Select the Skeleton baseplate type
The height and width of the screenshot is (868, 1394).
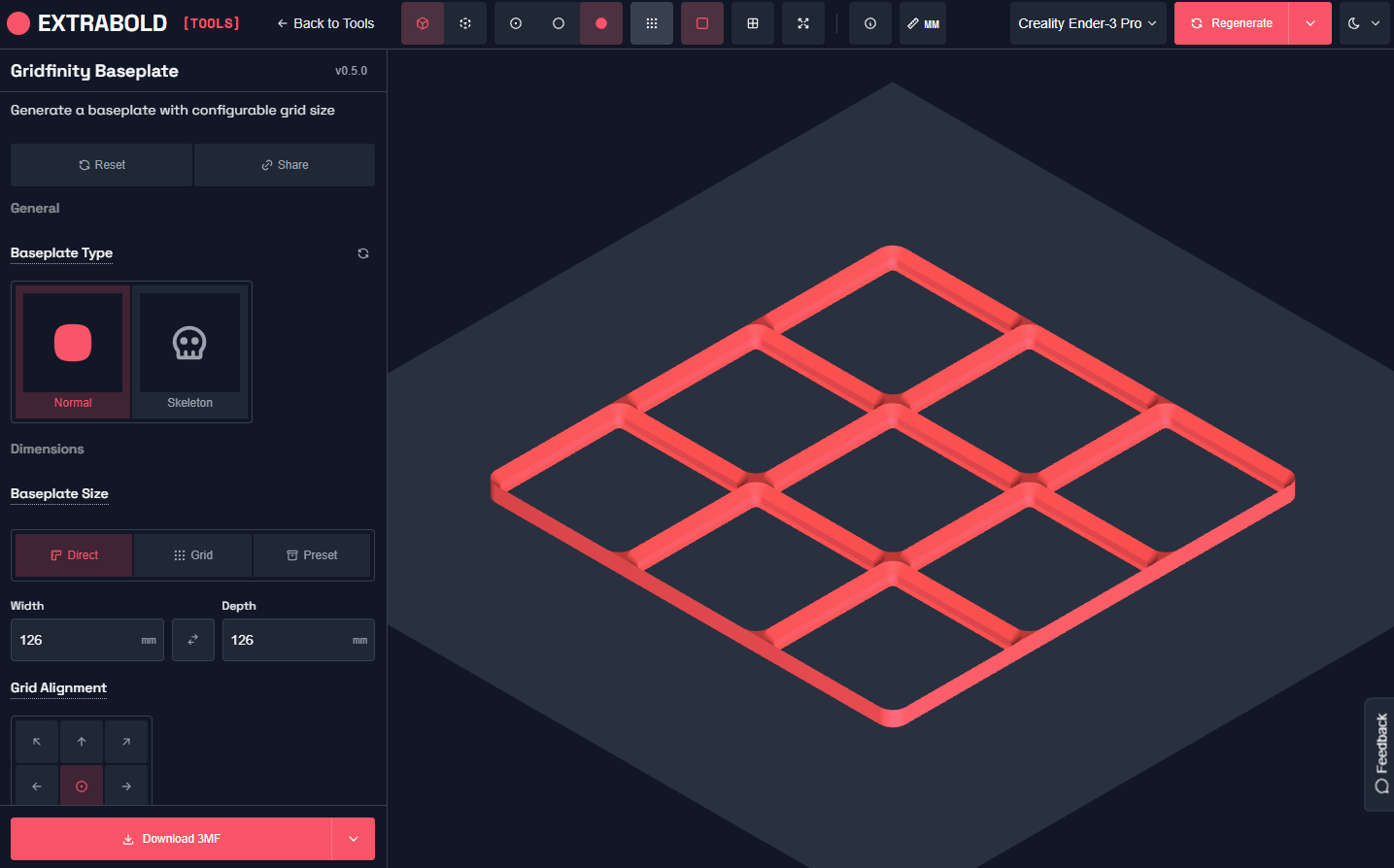189,351
